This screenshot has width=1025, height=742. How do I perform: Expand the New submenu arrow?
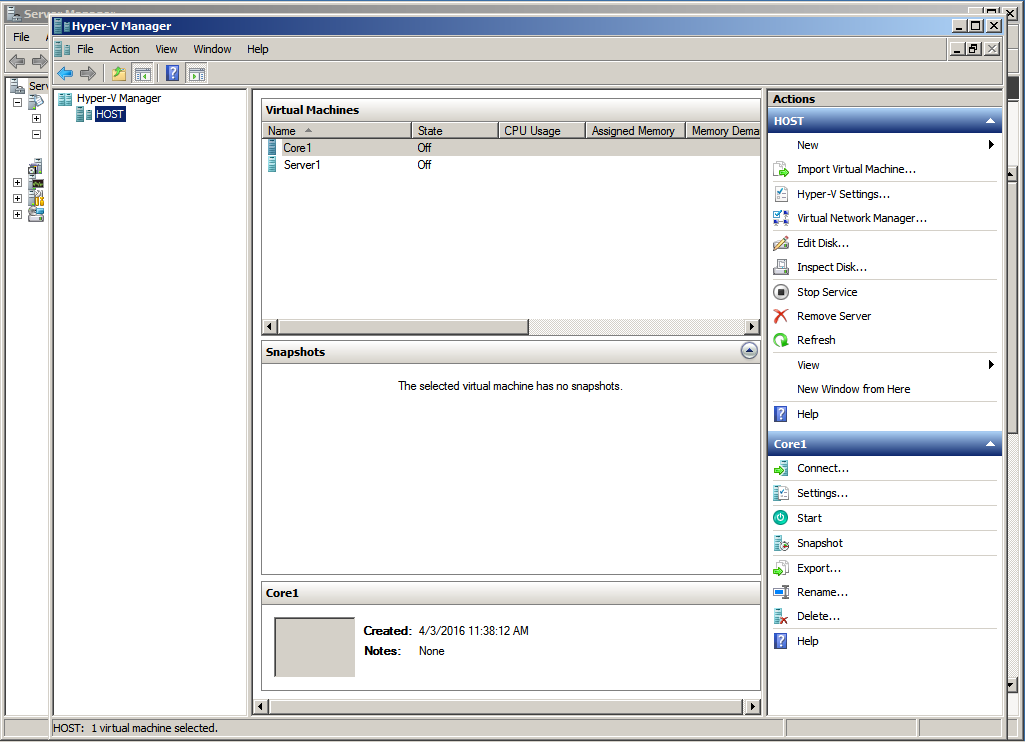point(991,144)
